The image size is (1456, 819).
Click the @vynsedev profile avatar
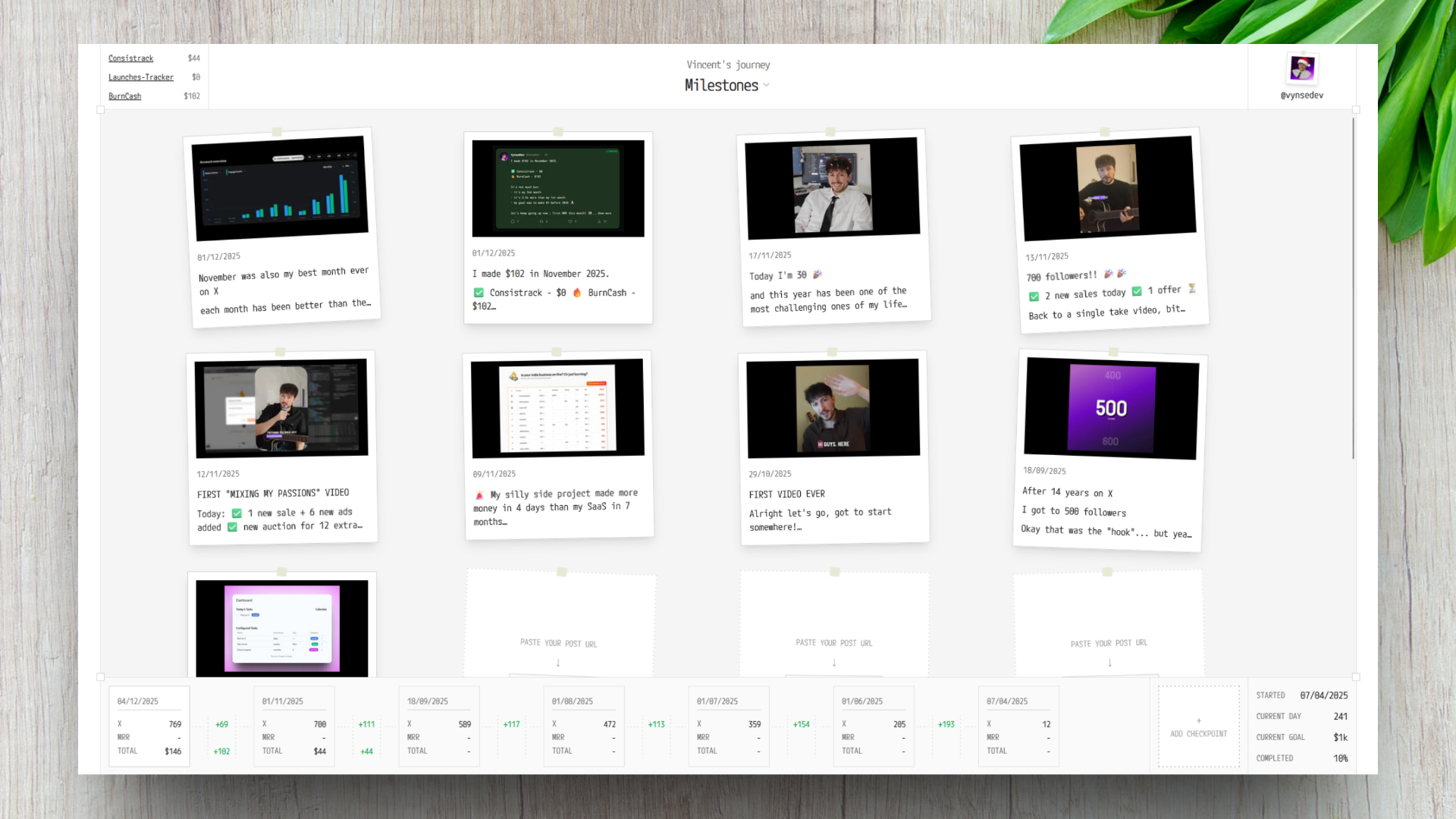coord(1302,68)
